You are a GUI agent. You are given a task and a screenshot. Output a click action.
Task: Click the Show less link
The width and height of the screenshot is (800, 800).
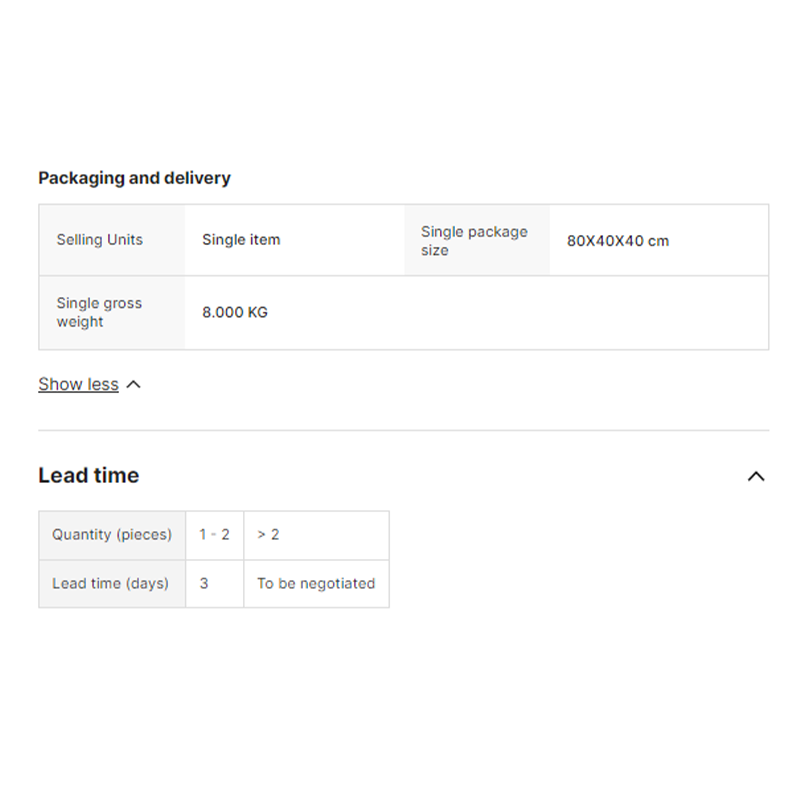(x=78, y=384)
